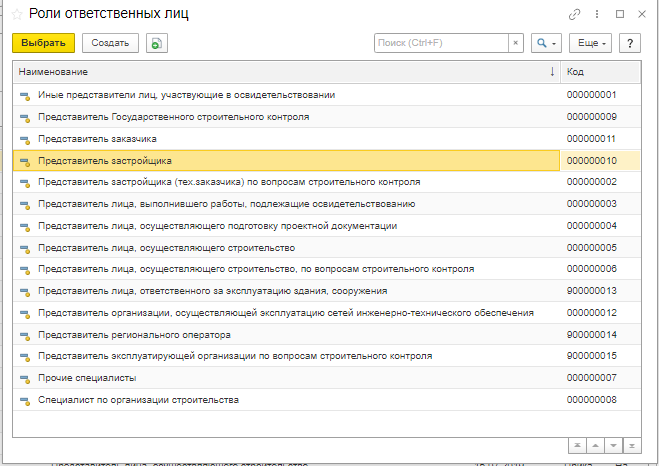The height and width of the screenshot is (466, 659).
Task: Focus the Поиск (Ctrl+F) search field
Action: [x=441, y=43]
